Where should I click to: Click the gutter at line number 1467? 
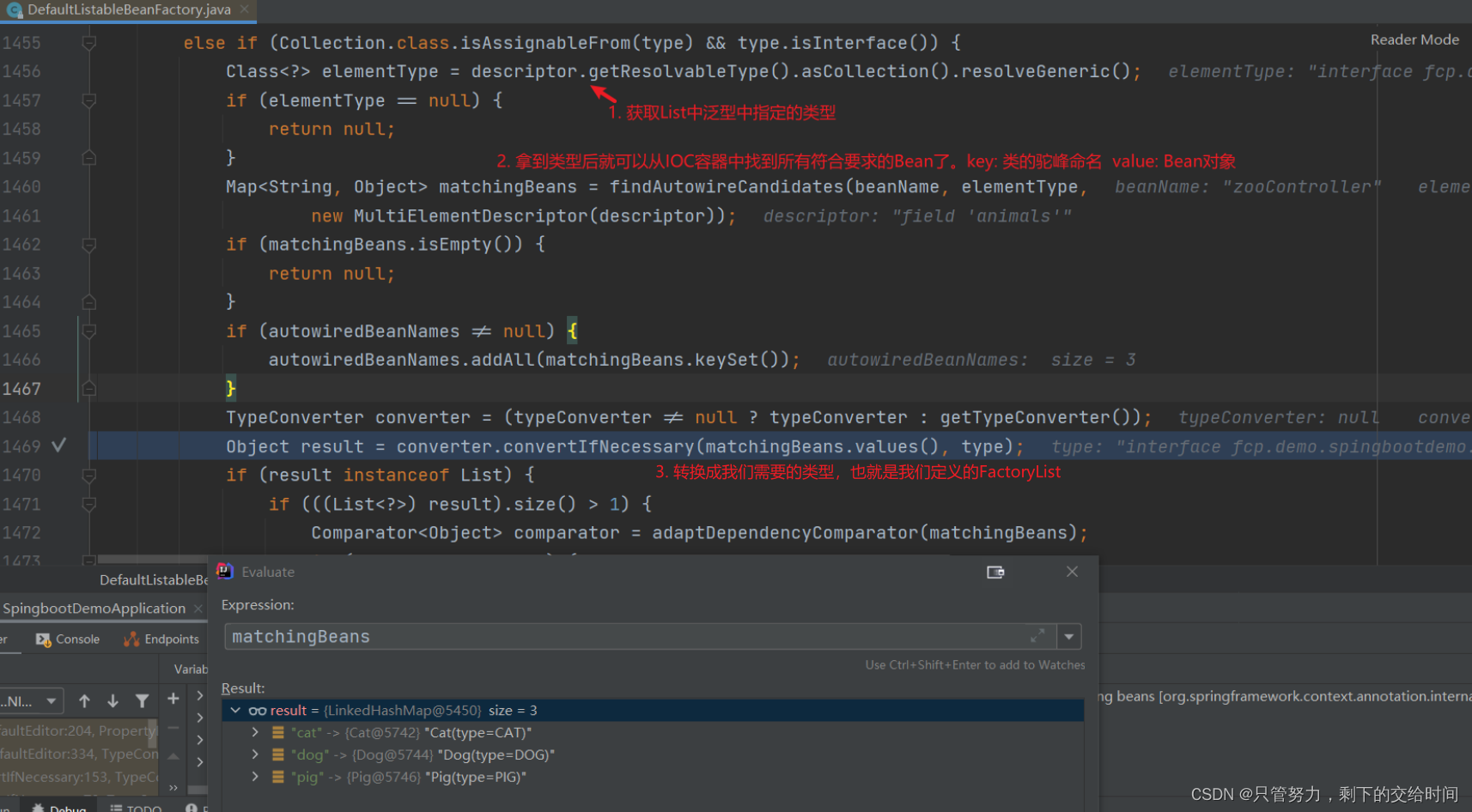(x=22, y=389)
